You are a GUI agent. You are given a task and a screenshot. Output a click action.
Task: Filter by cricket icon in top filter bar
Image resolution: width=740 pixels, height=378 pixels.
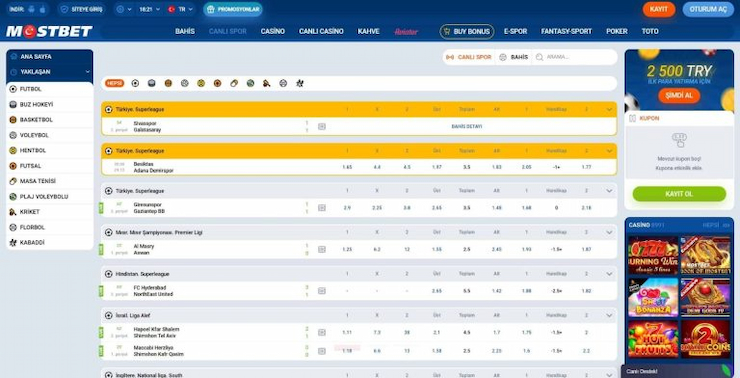click(x=267, y=83)
